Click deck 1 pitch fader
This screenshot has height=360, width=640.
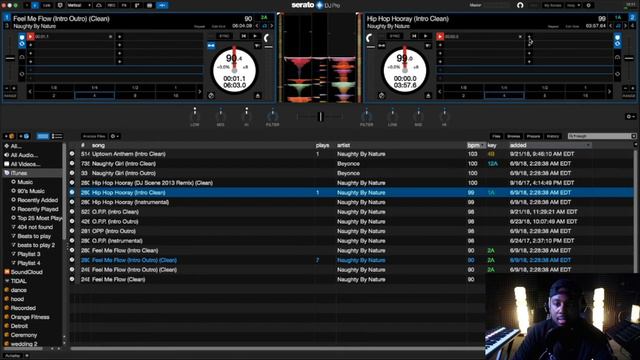click(x=10, y=59)
